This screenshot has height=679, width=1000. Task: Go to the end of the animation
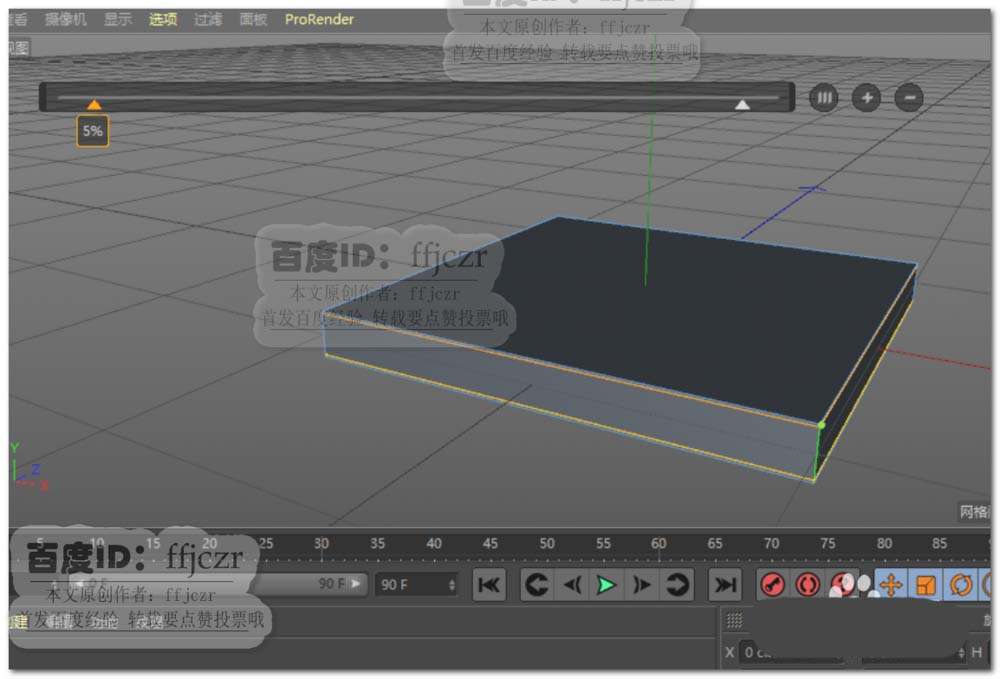click(724, 585)
